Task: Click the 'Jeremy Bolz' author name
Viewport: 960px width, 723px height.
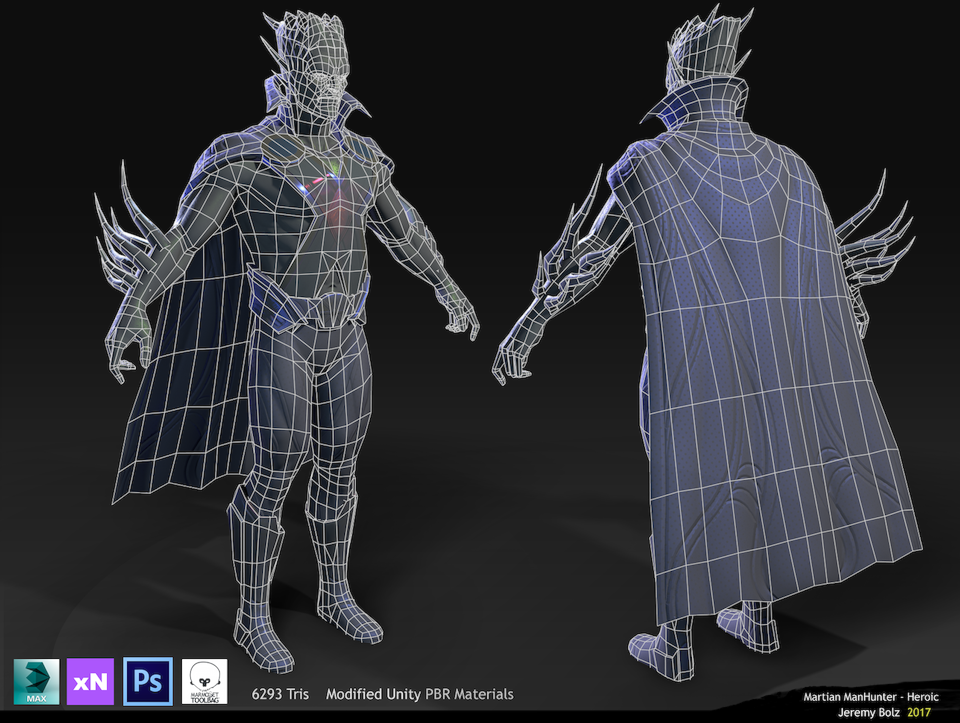Action: [869, 712]
